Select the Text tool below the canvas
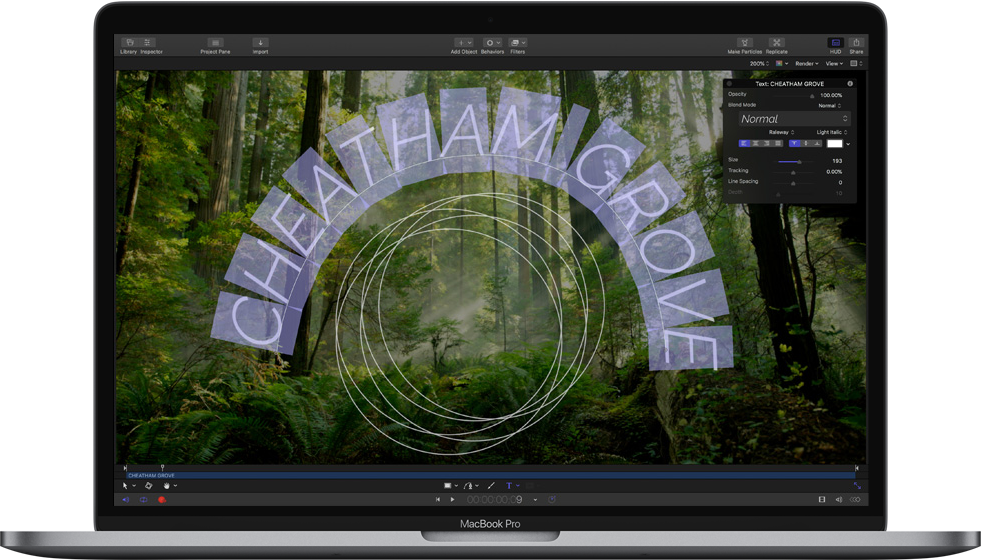Image resolution: width=981 pixels, height=560 pixels. point(508,485)
